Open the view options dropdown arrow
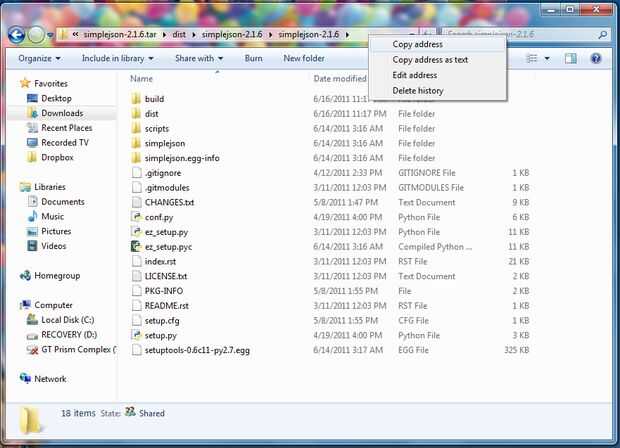The image size is (620, 448). point(547,59)
